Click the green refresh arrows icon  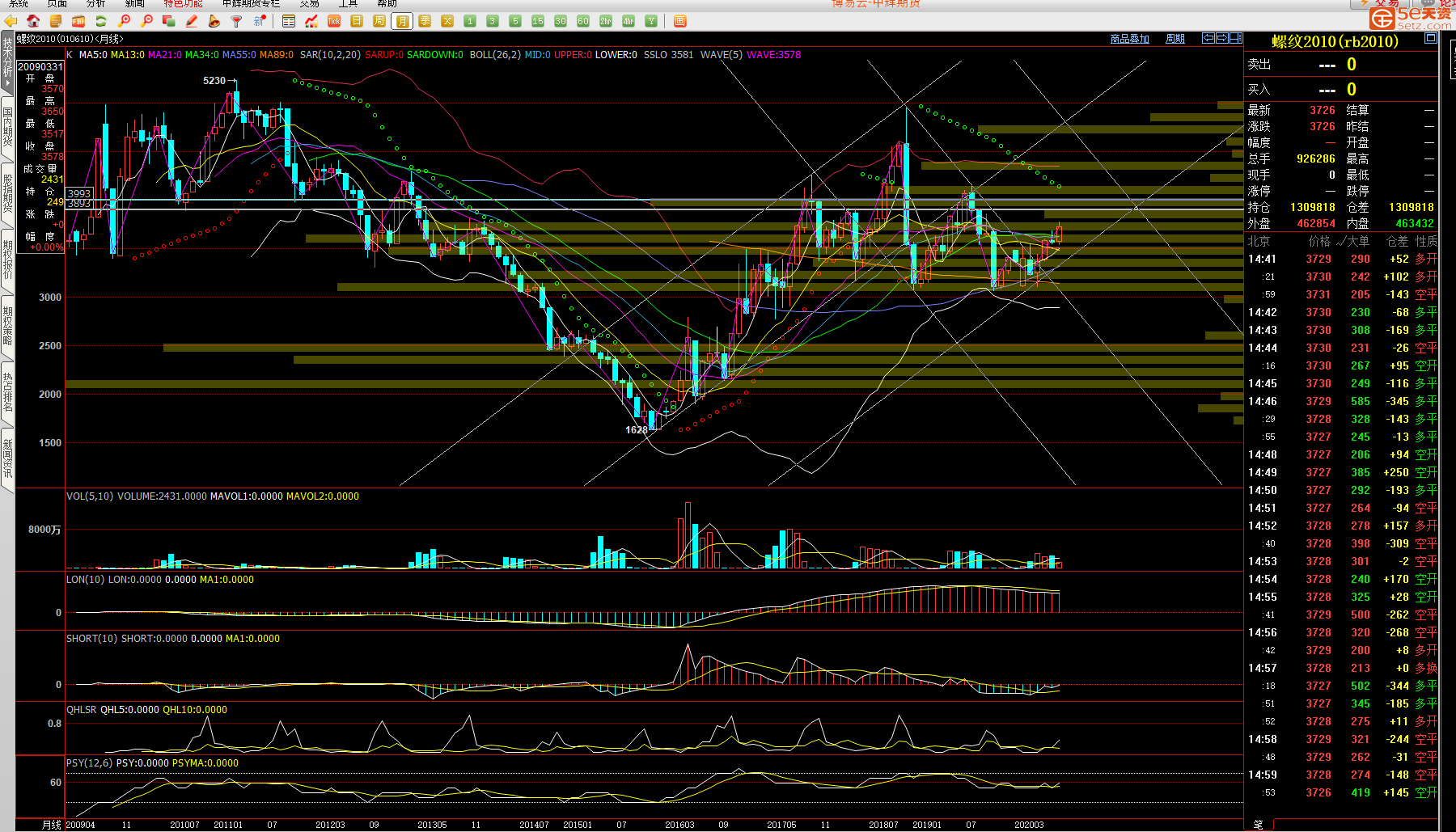point(101,21)
